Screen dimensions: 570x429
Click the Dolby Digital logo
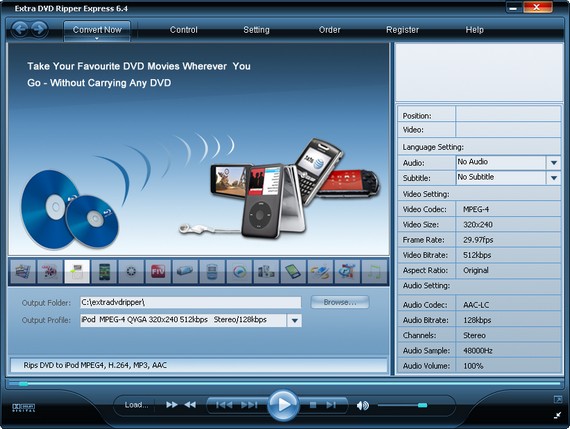click(x=24, y=408)
